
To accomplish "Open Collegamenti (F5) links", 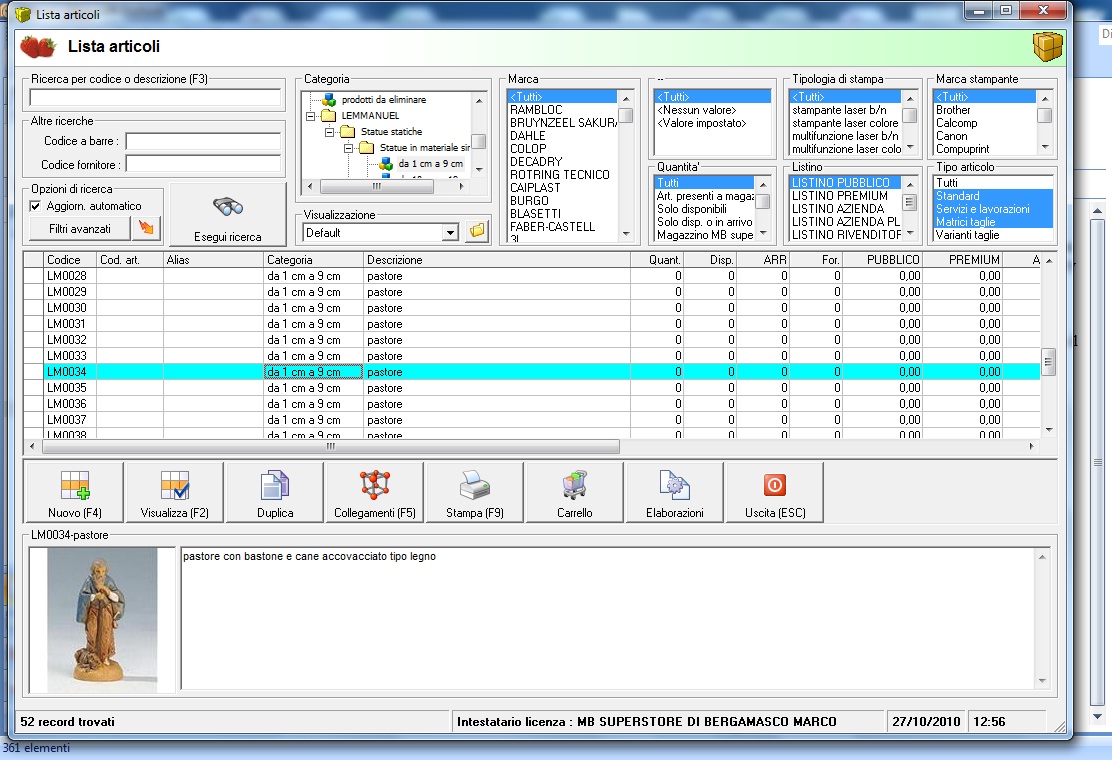I will point(374,493).
